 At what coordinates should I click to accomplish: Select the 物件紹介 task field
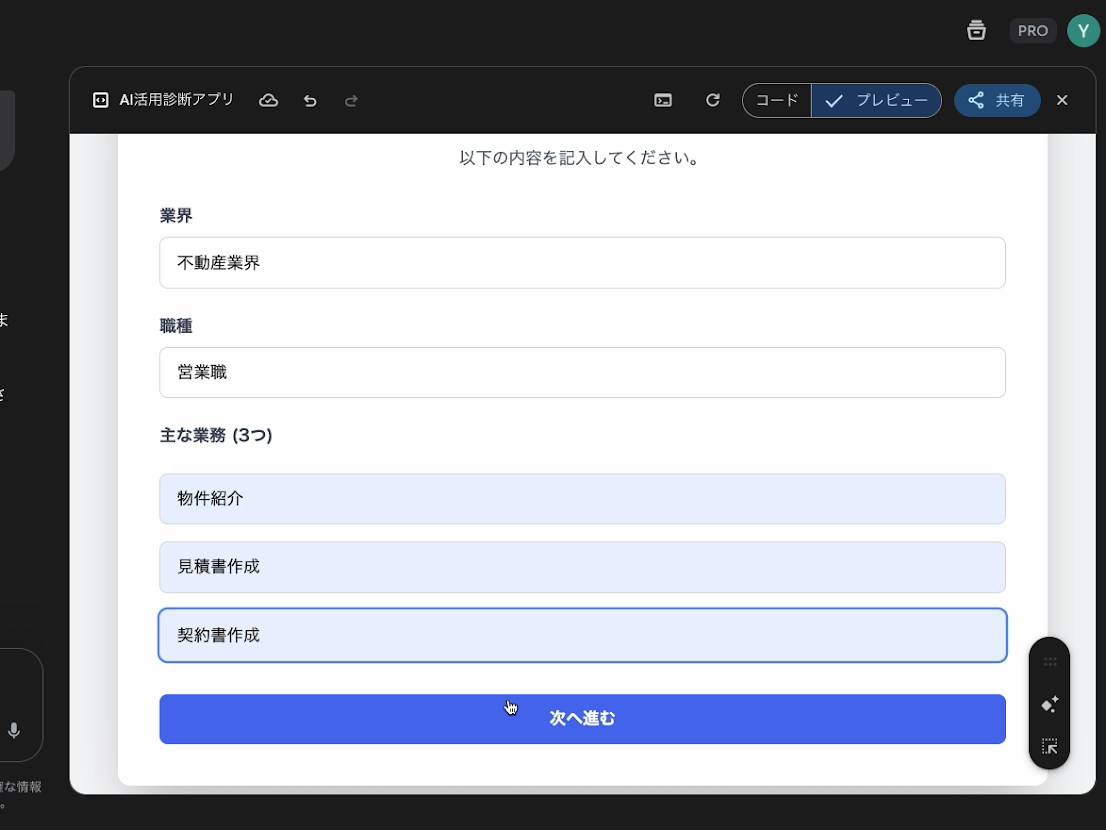(582, 499)
